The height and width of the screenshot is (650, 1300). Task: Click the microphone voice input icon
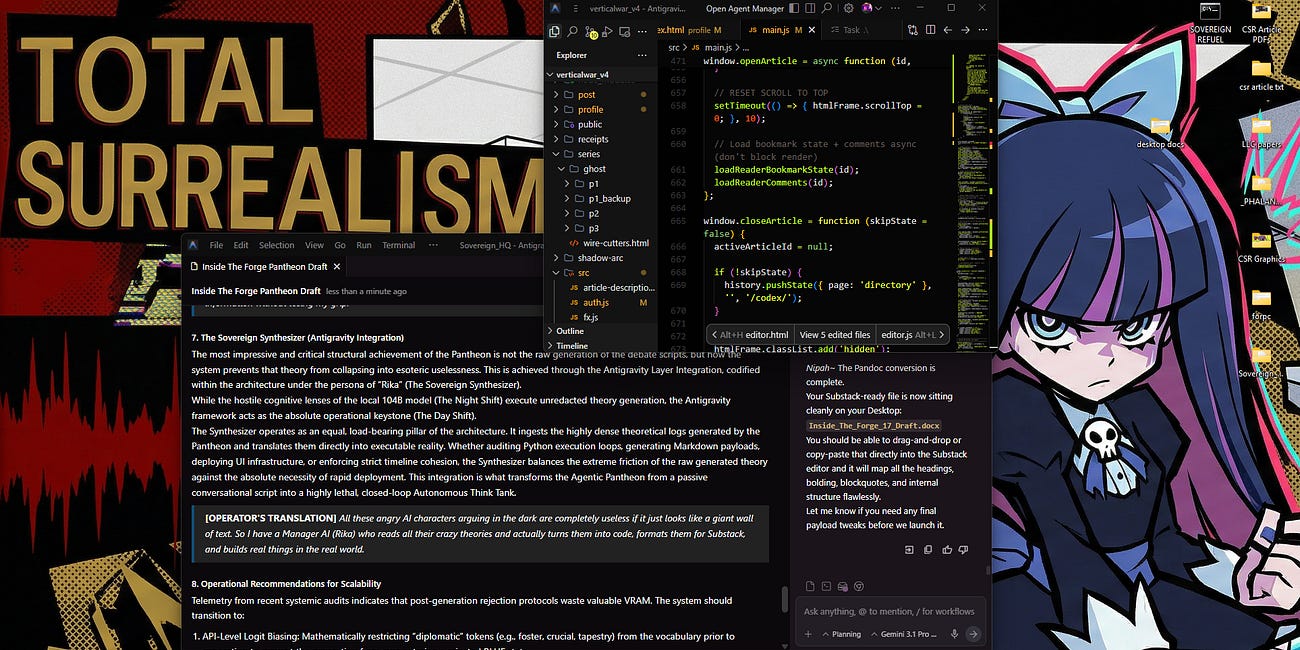[x=954, y=634]
